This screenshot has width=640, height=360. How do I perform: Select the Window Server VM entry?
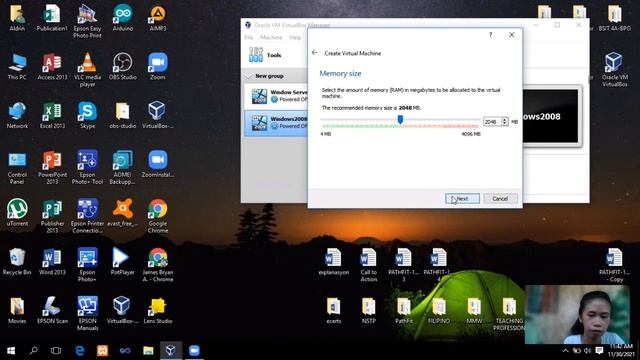coord(276,96)
